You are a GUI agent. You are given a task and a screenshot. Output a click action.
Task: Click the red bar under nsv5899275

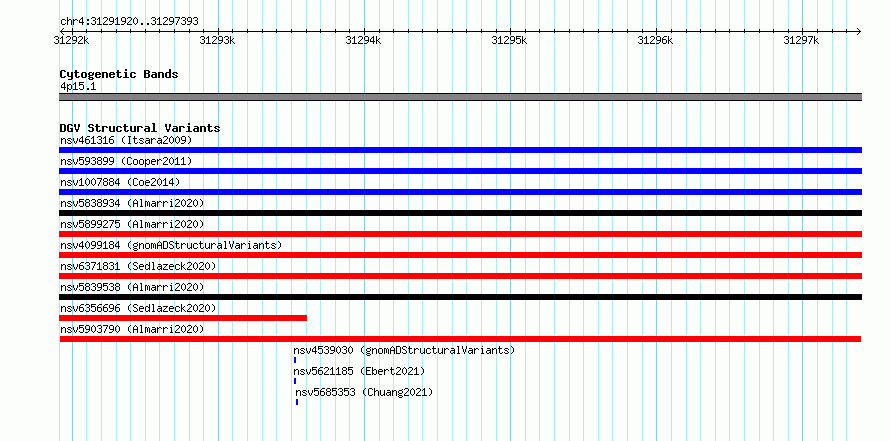point(460,234)
